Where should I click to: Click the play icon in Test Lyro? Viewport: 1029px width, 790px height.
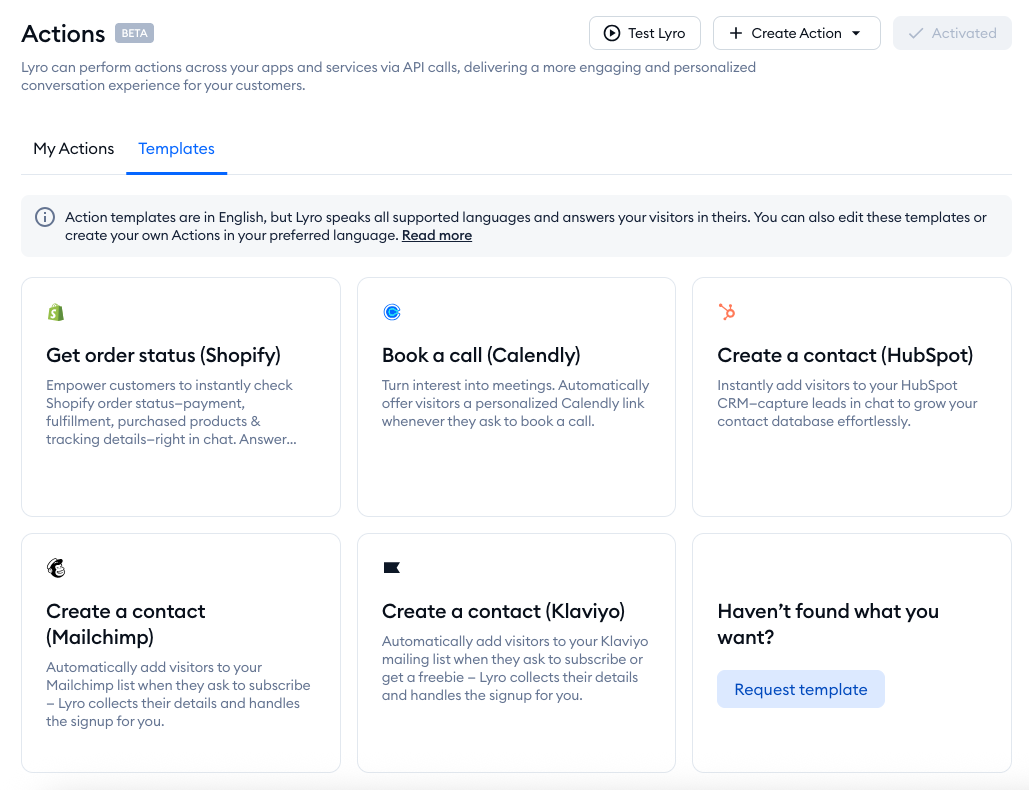pyautogui.click(x=612, y=33)
